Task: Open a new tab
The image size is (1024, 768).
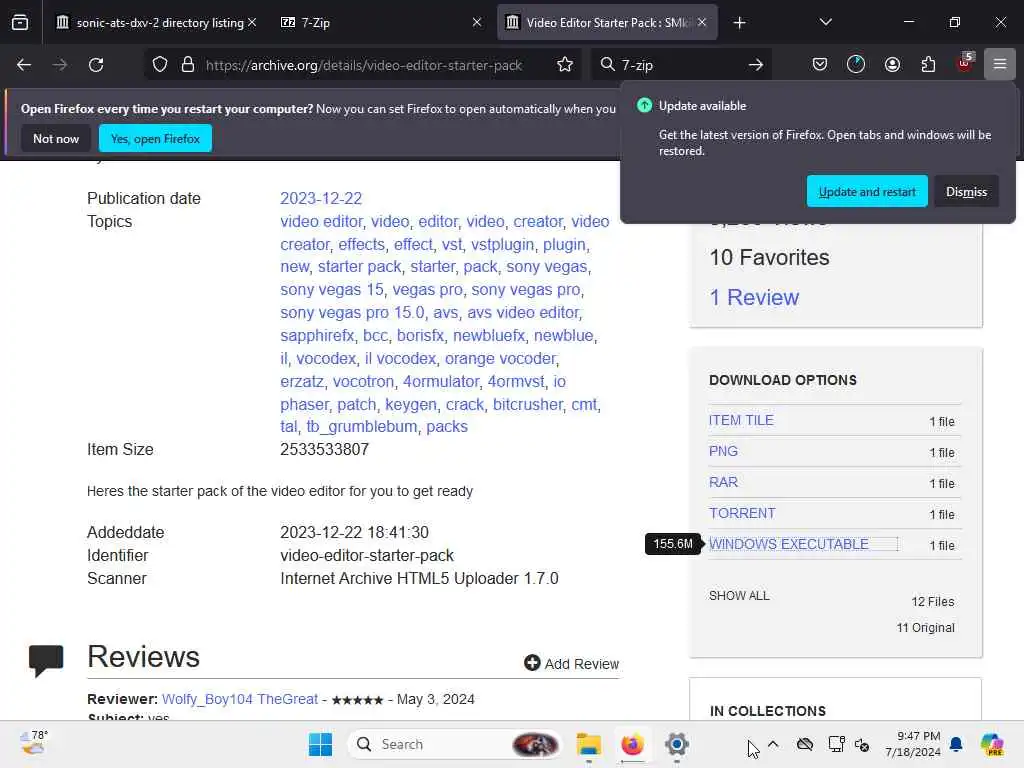Action: tap(739, 23)
